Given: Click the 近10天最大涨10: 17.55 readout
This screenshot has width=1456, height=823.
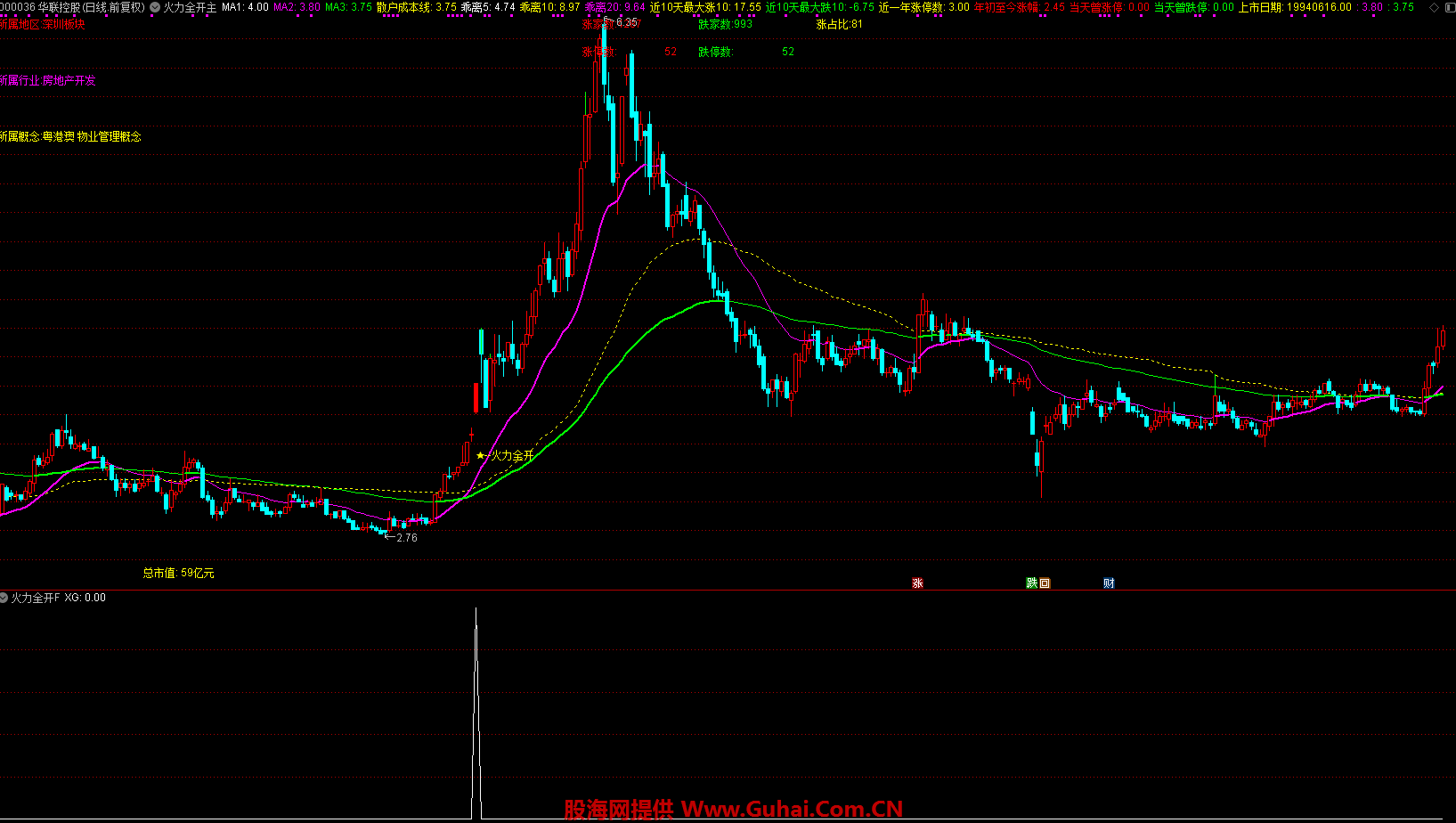Looking at the screenshot, I should pos(705,7).
